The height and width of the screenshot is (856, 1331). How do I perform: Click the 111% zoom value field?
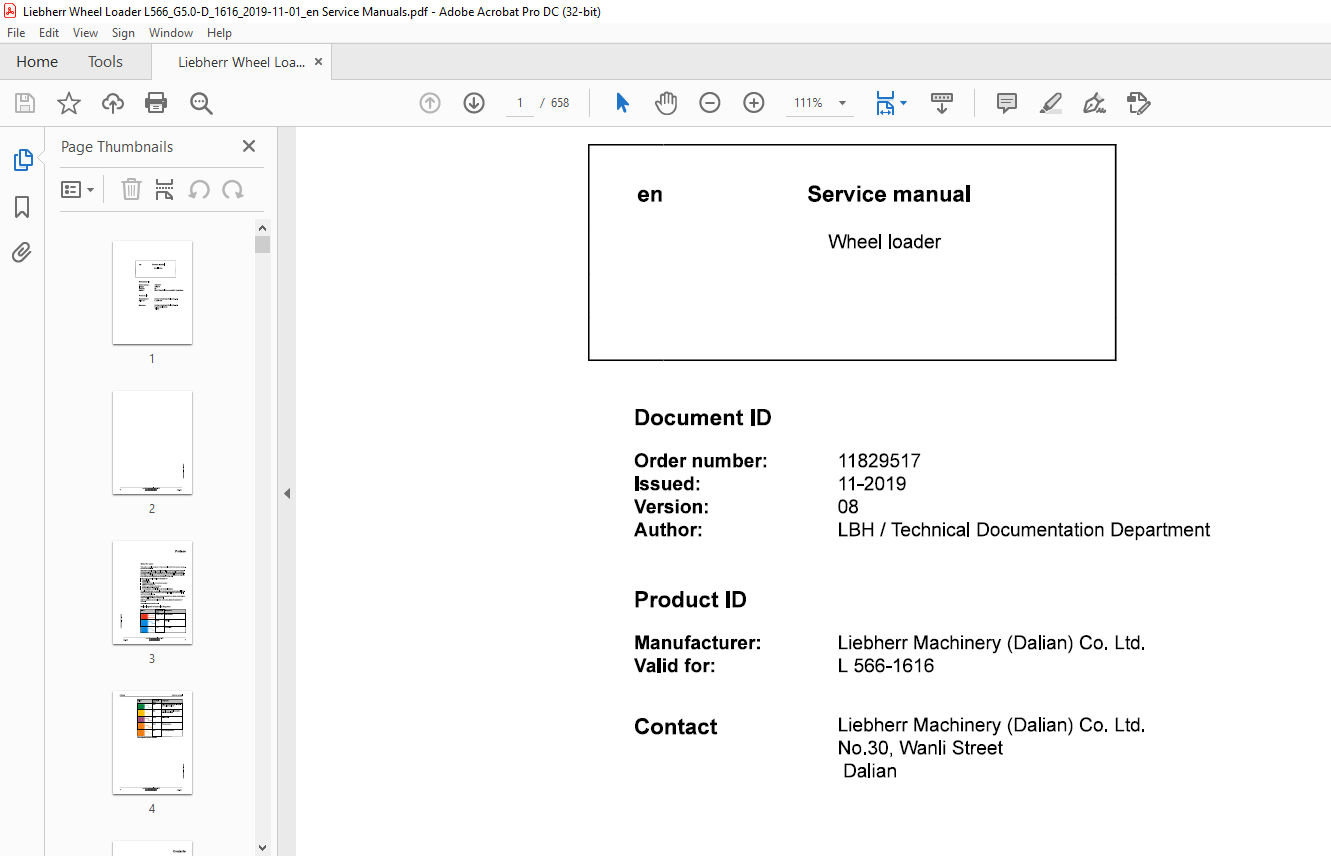[x=808, y=103]
